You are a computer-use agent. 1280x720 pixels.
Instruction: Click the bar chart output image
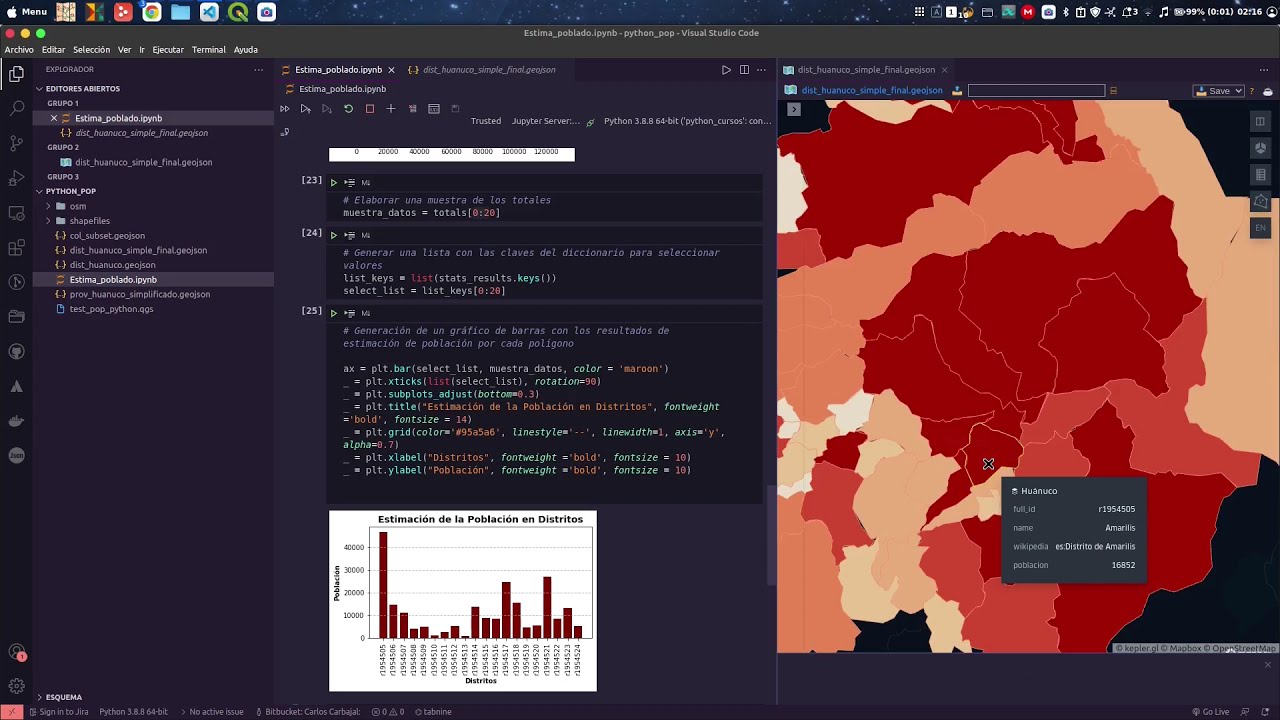pos(463,601)
